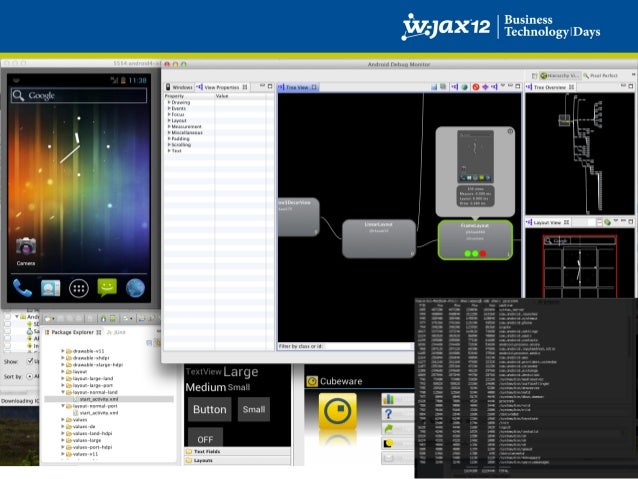Select the Sort by radio button in SDK Manager
This screenshot has width=638, height=479.
pyautogui.click(x=29, y=376)
